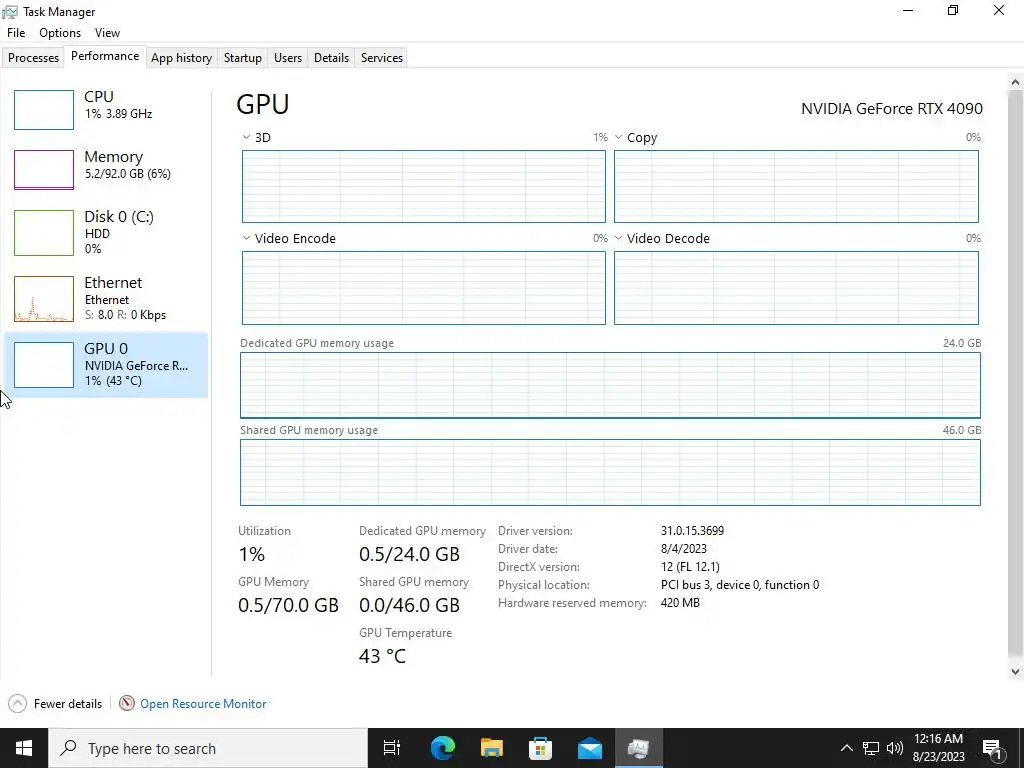Click the Task Manager title bar icon

(x=10, y=12)
